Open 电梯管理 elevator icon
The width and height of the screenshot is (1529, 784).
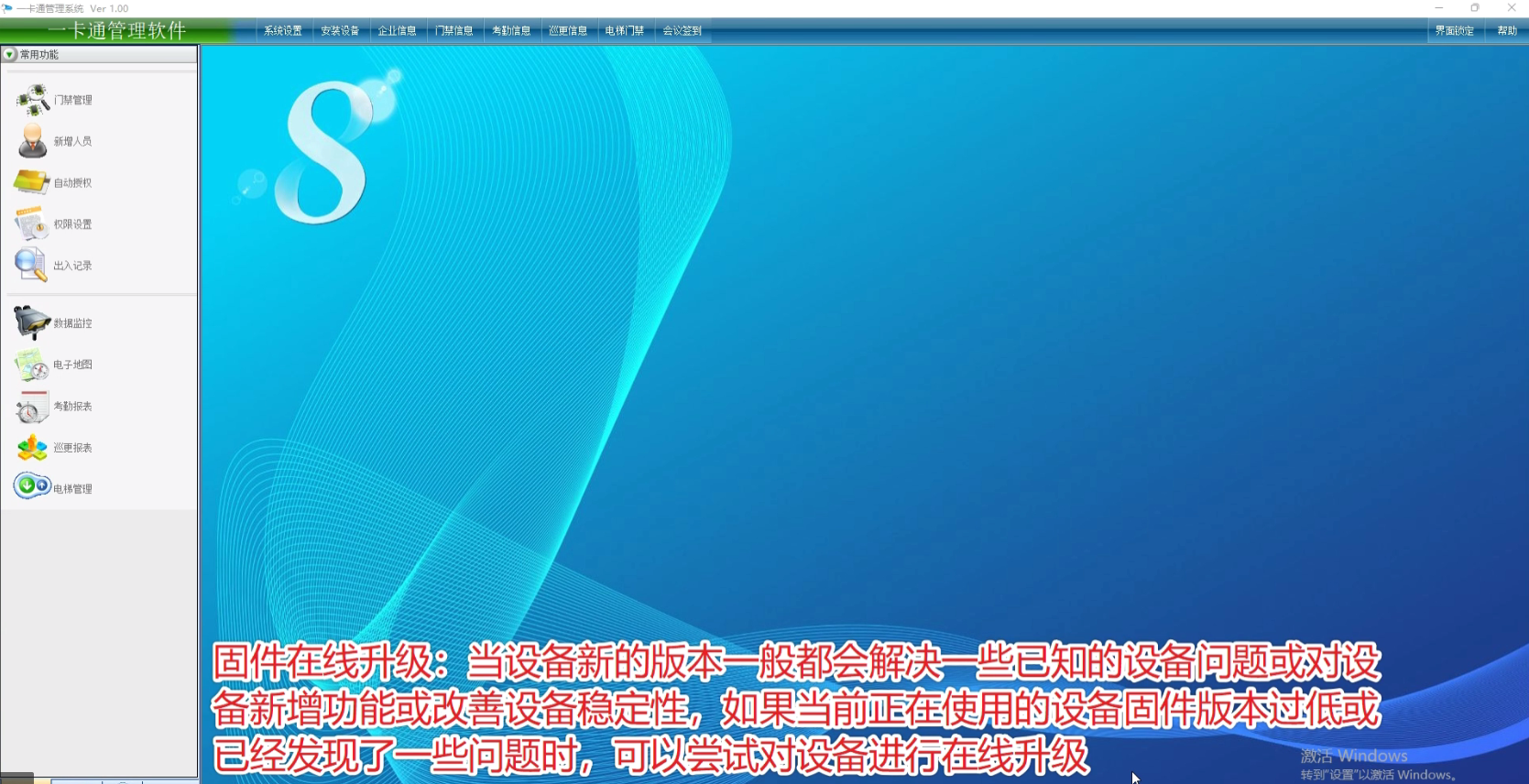[x=32, y=486]
